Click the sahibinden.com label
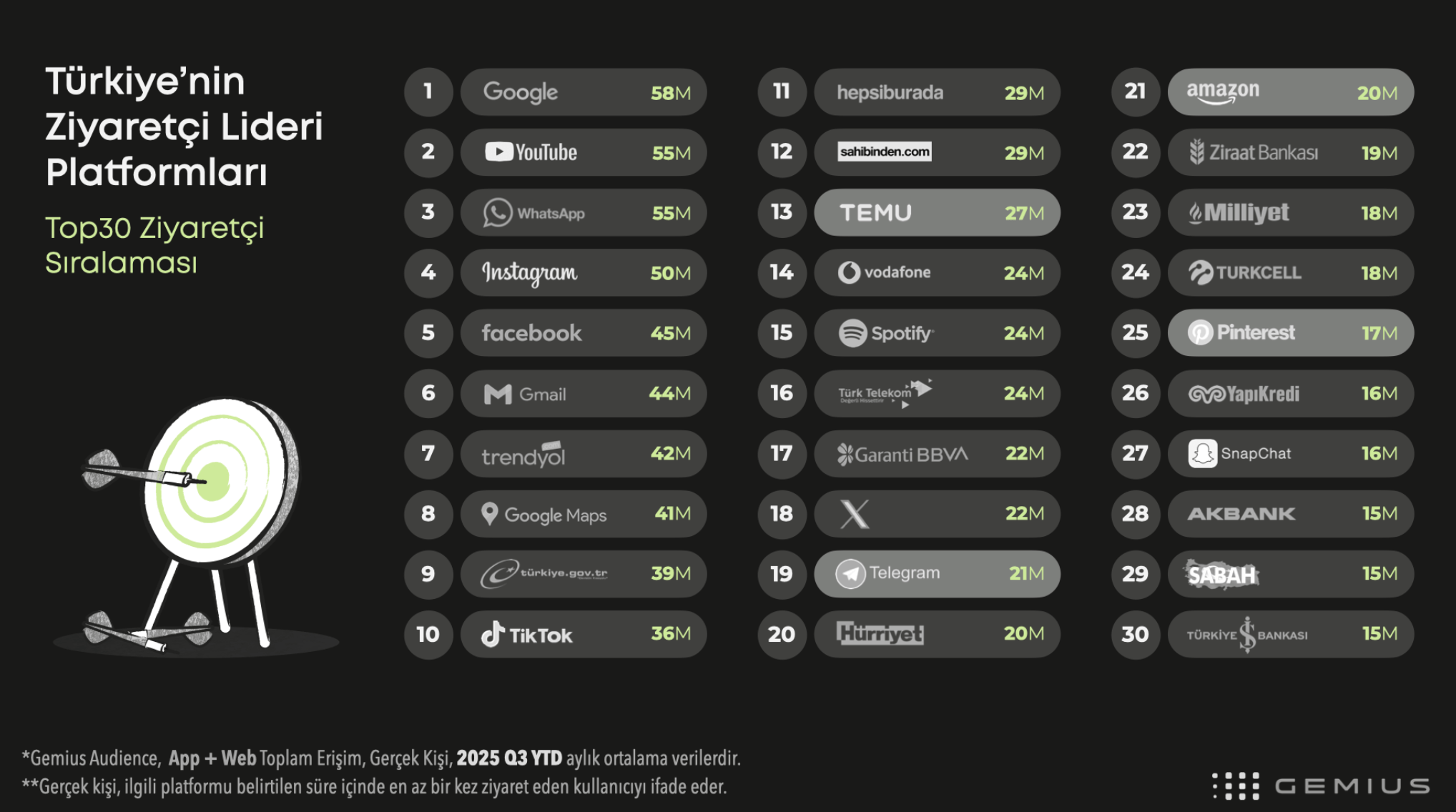This screenshot has height=812, width=1456. click(x=885, y=152)
